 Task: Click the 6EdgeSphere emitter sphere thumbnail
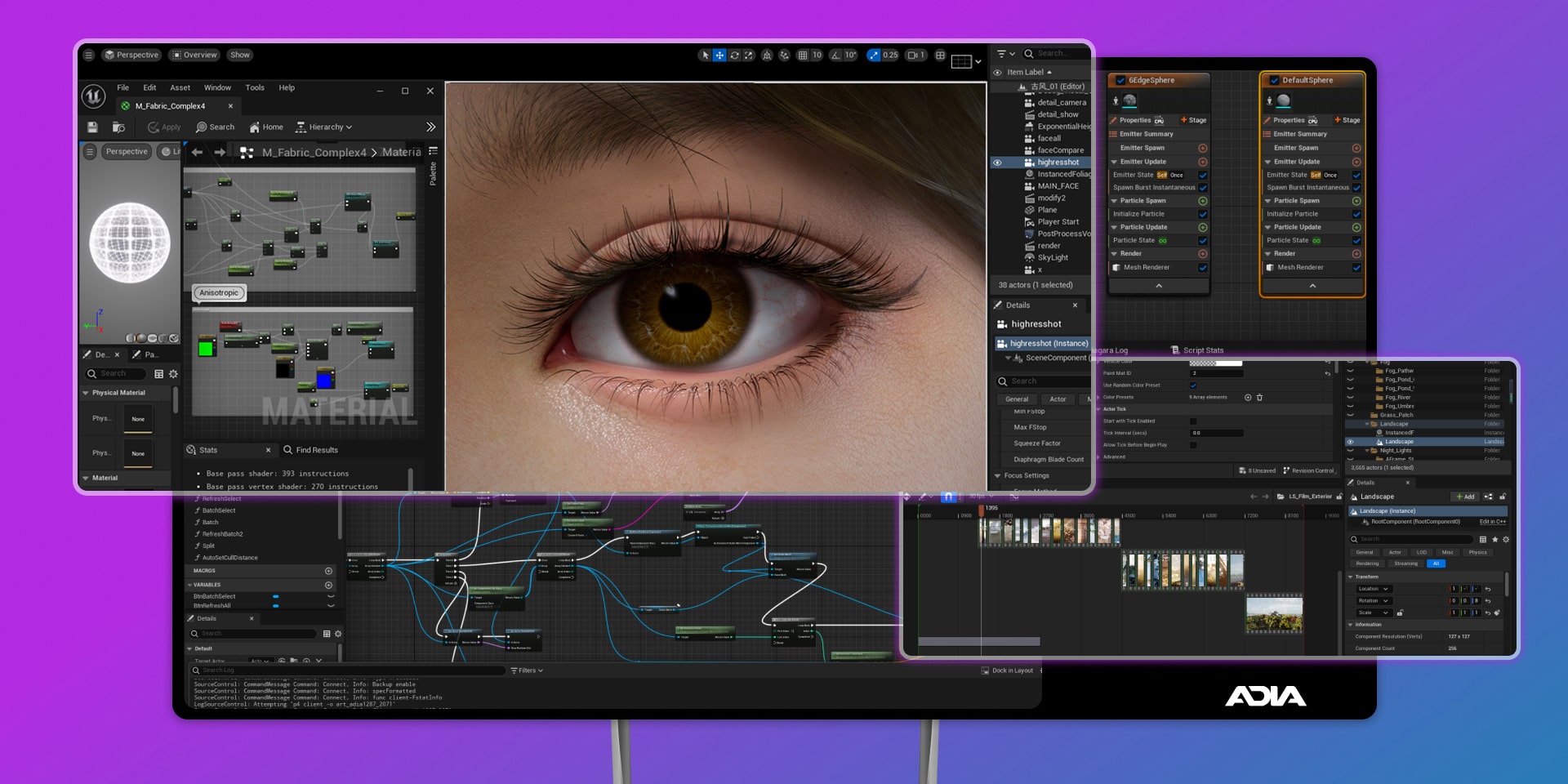(1129, 100)
